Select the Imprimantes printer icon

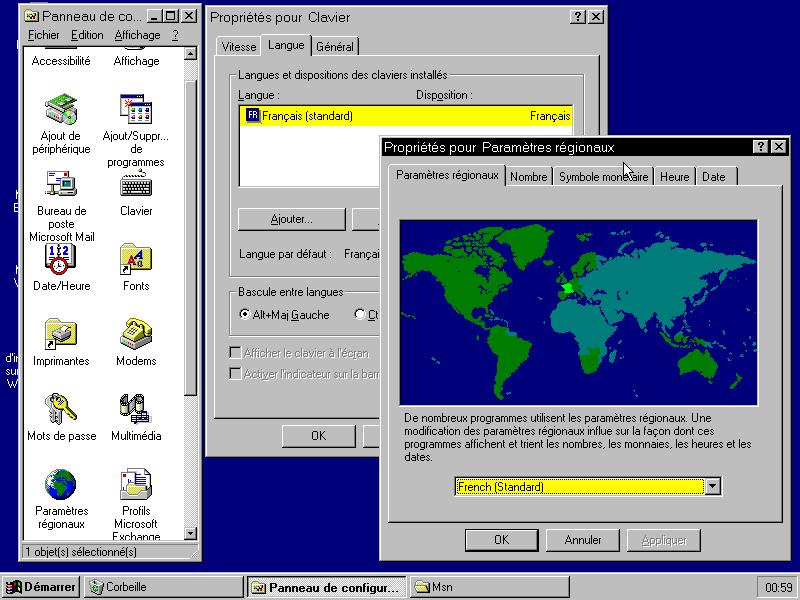coord(61,334)
